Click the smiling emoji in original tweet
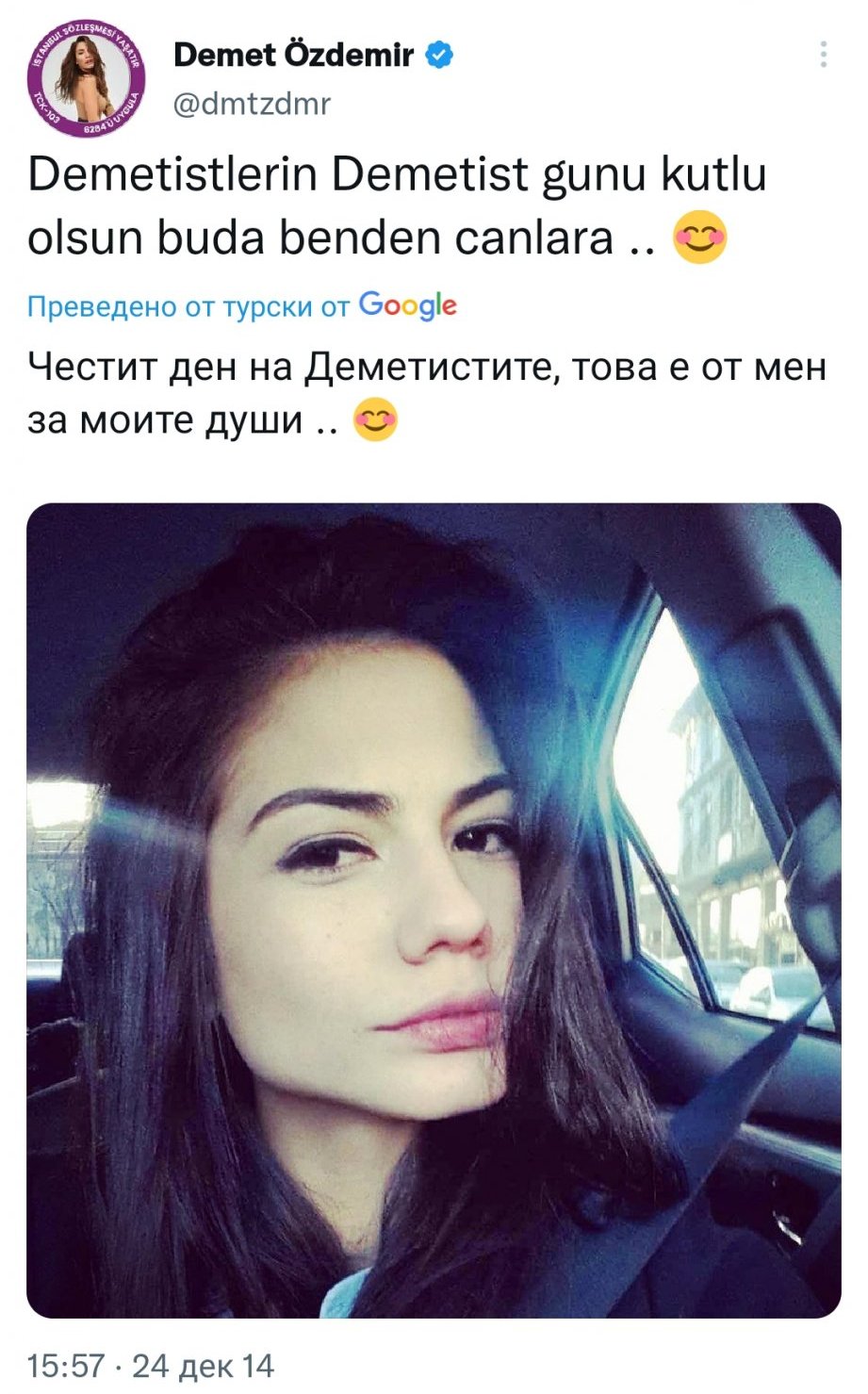 click(x=700, y=238)
